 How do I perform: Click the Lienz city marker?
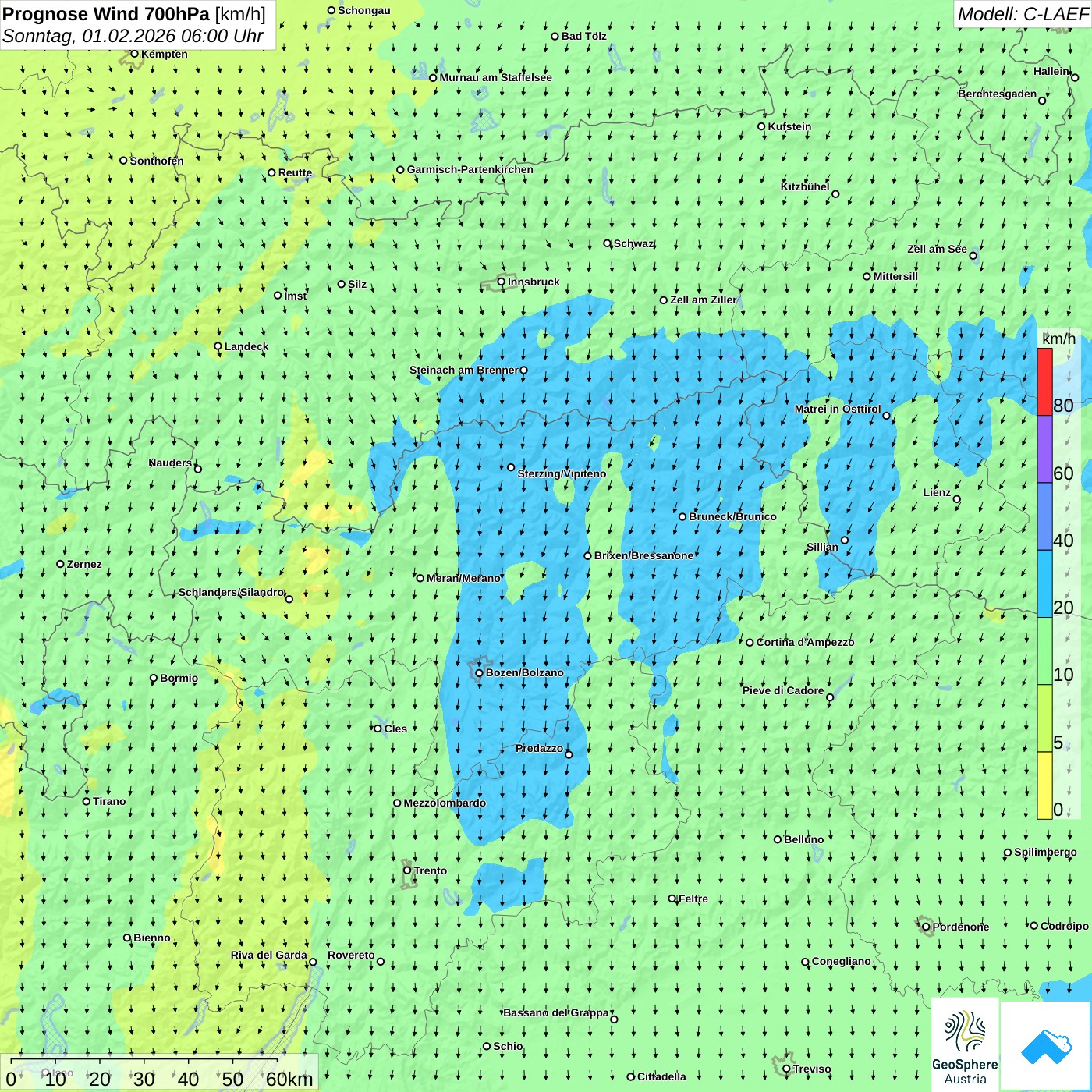tap(957, 499)
